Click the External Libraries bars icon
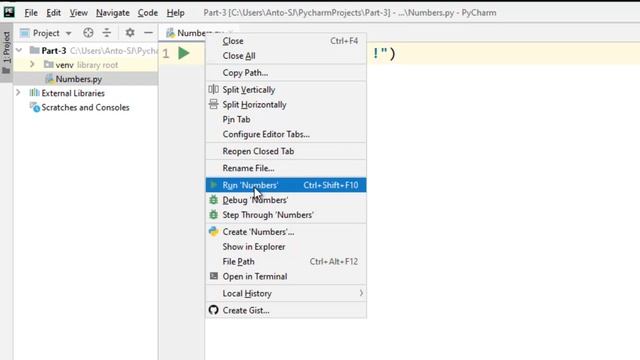 [x=35, y=93]
